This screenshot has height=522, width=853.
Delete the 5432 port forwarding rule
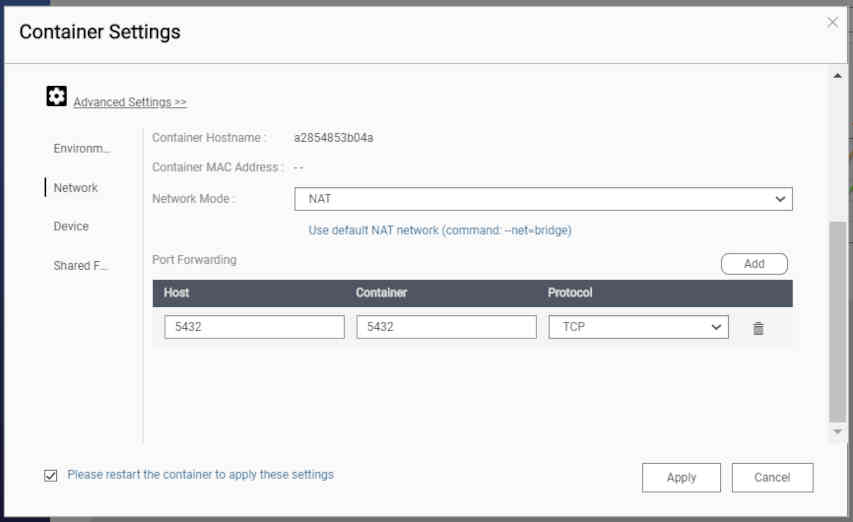click(758, 328)
